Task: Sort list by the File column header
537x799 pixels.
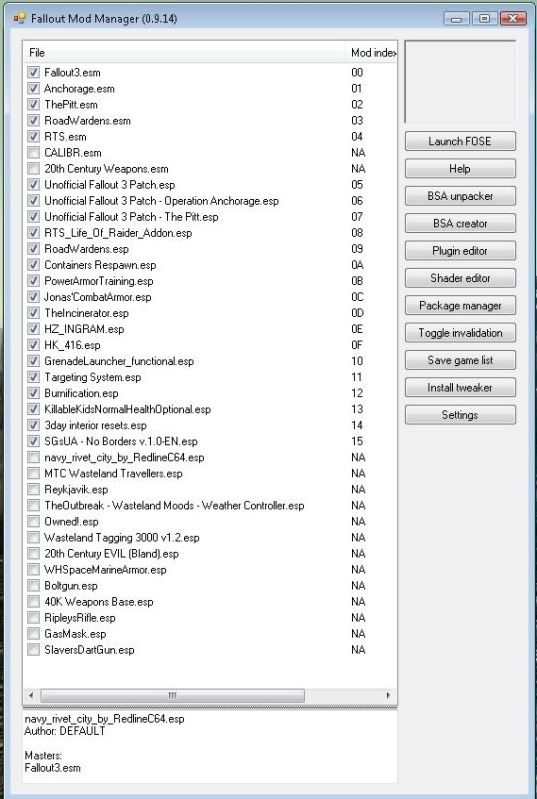Action: pyautogui.click(x=185, y=52)
